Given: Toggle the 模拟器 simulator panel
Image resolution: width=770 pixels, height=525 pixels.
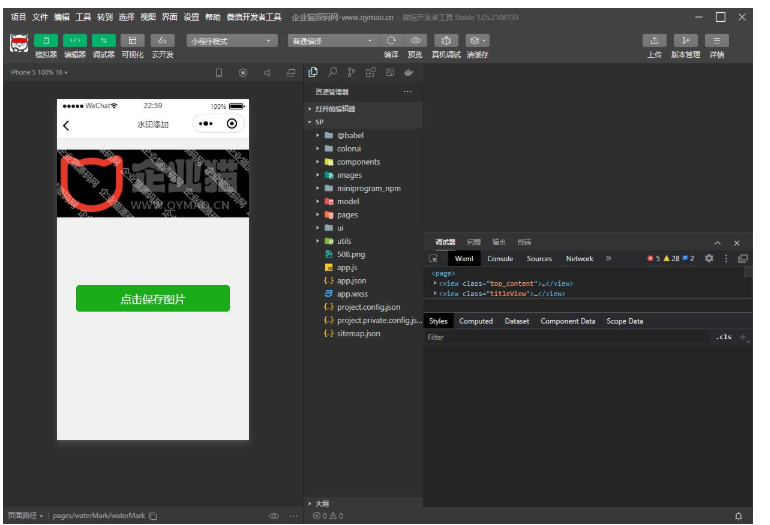Looking at the screenshot, I should tap(46, 41).
